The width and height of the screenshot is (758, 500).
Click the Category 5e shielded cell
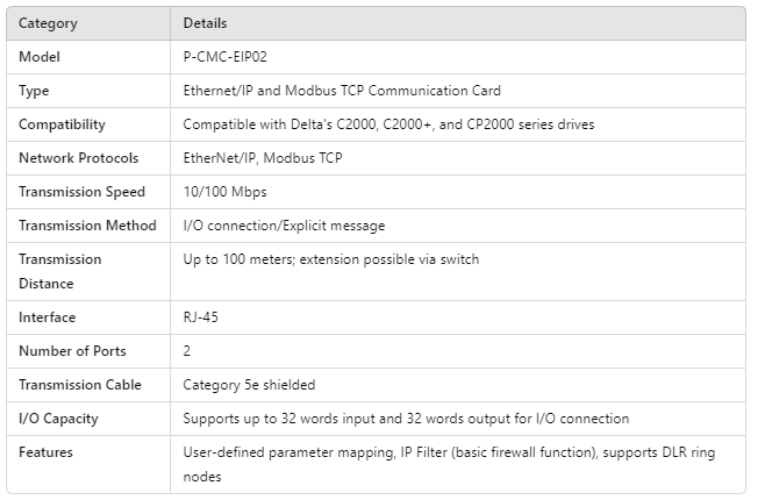[x=248, y=384]
